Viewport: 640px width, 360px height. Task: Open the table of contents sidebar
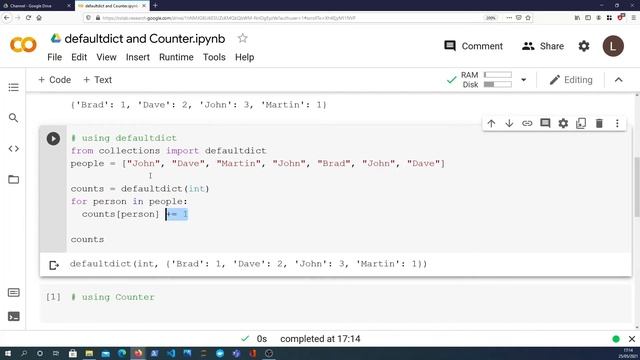coord(13,87)
